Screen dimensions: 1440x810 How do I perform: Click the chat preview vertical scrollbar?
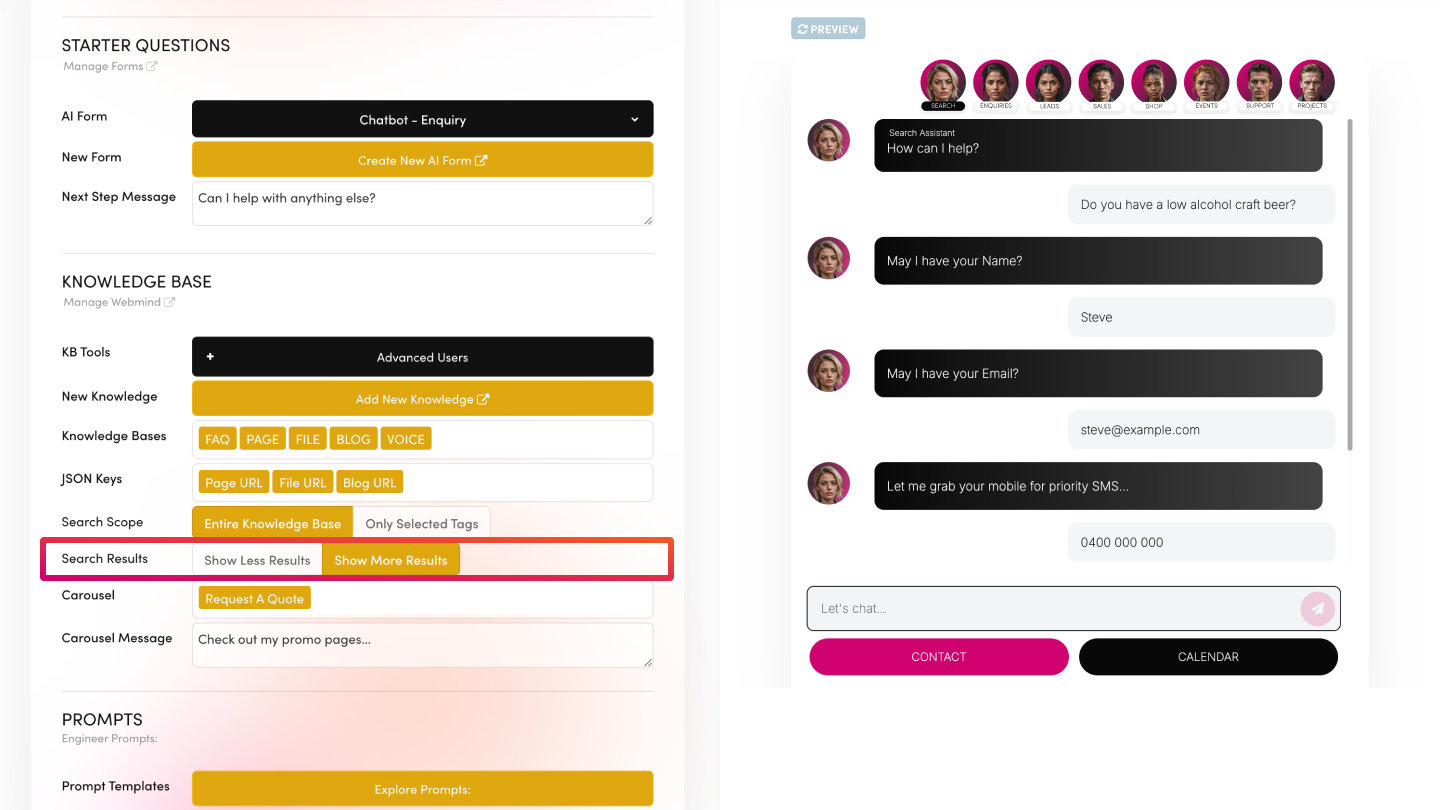click(1351, 285)
